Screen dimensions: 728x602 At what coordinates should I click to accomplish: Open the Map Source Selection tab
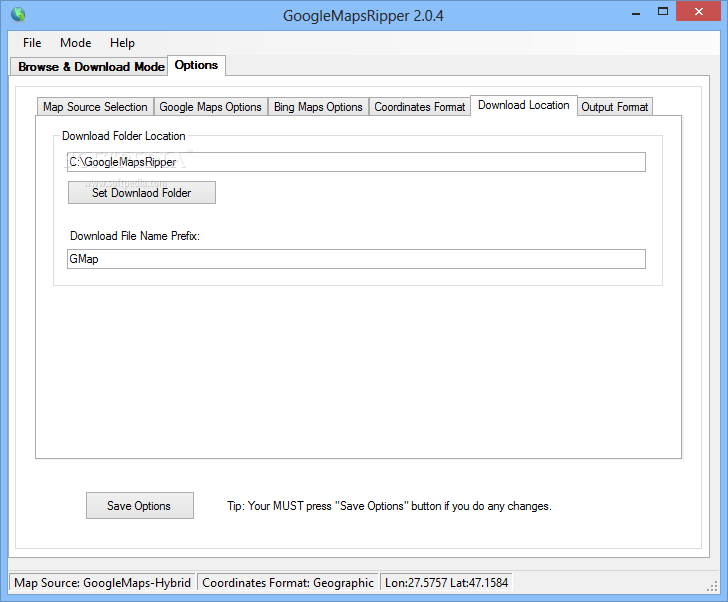tap(95, 107)
